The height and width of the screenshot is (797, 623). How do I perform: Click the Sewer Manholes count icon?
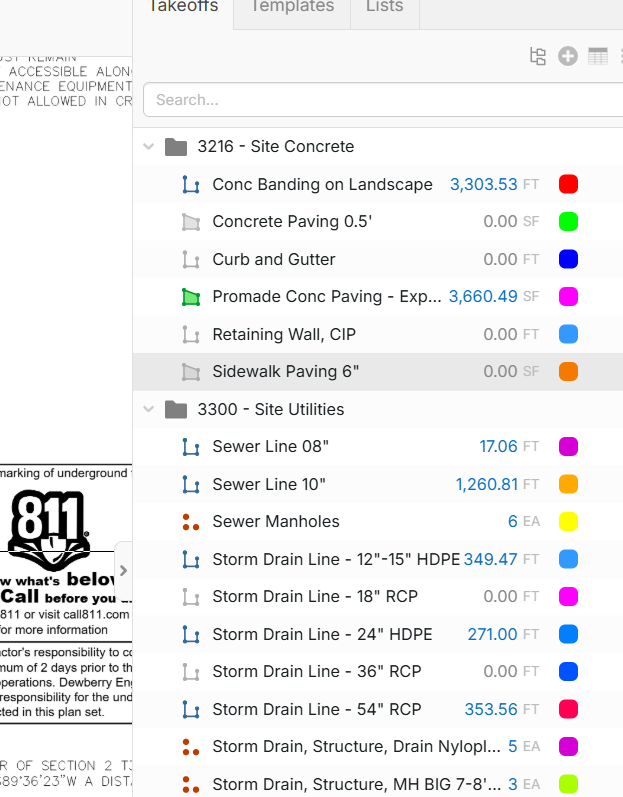coord(190,522)
